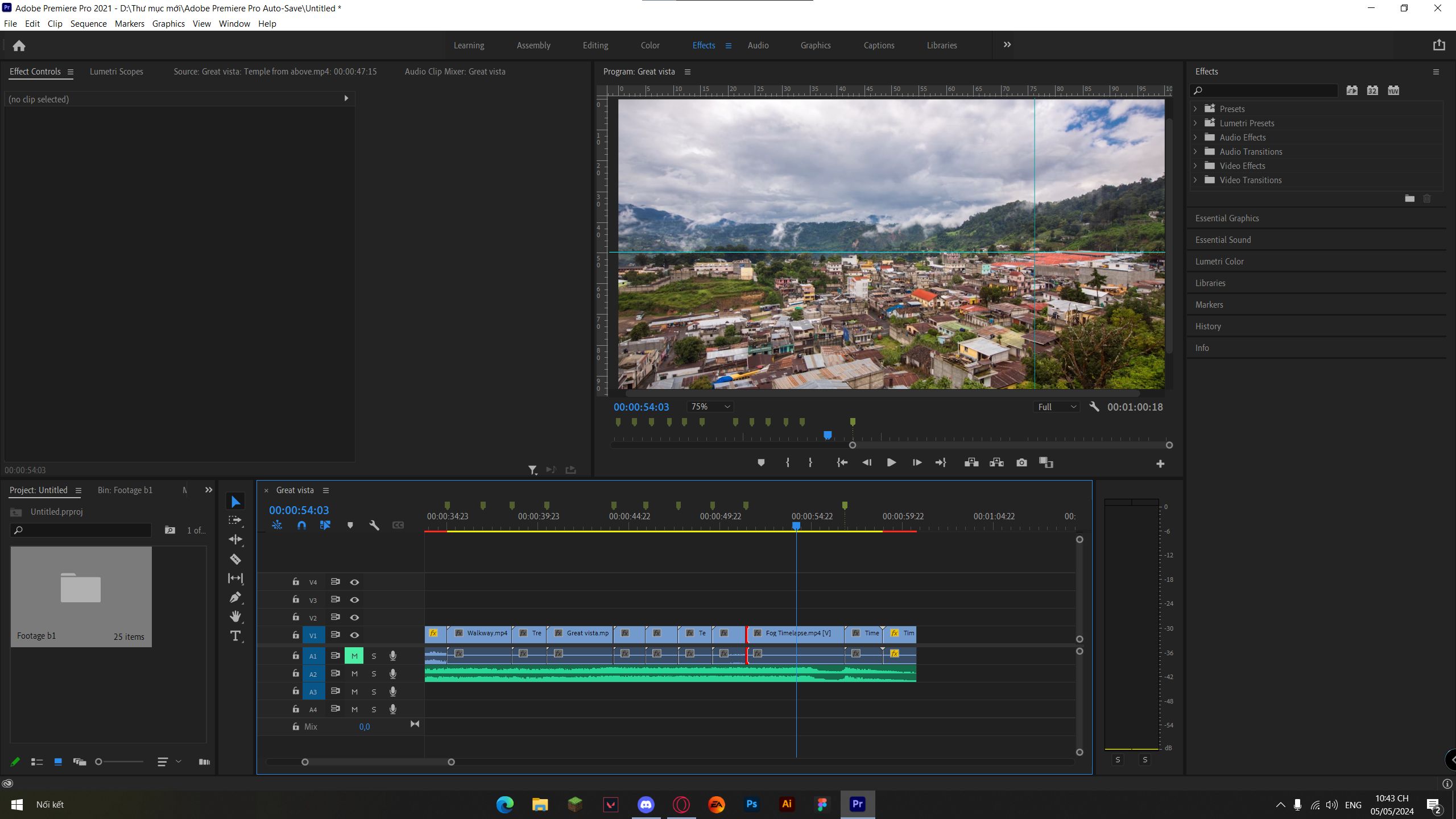Unmute track A1
This screenshot has width=1456, height=819.
pos(354,656)
